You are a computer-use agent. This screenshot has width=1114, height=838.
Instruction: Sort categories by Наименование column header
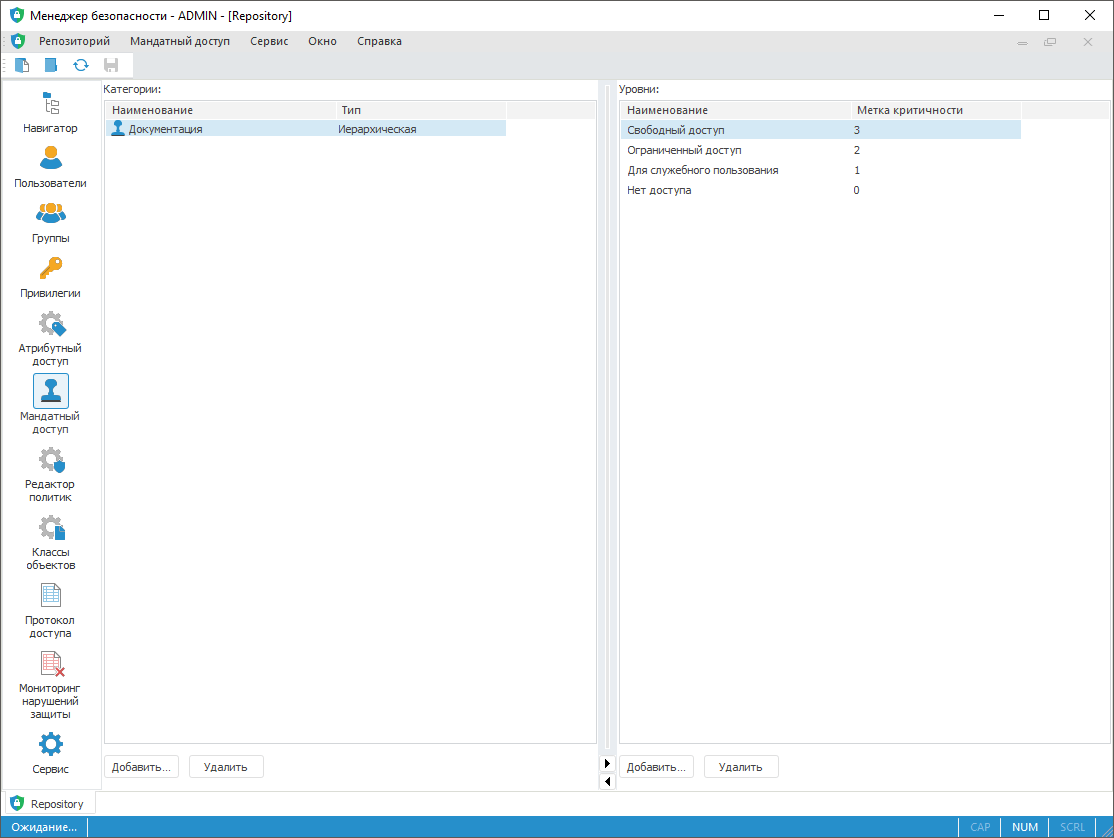tap(221, 110)
